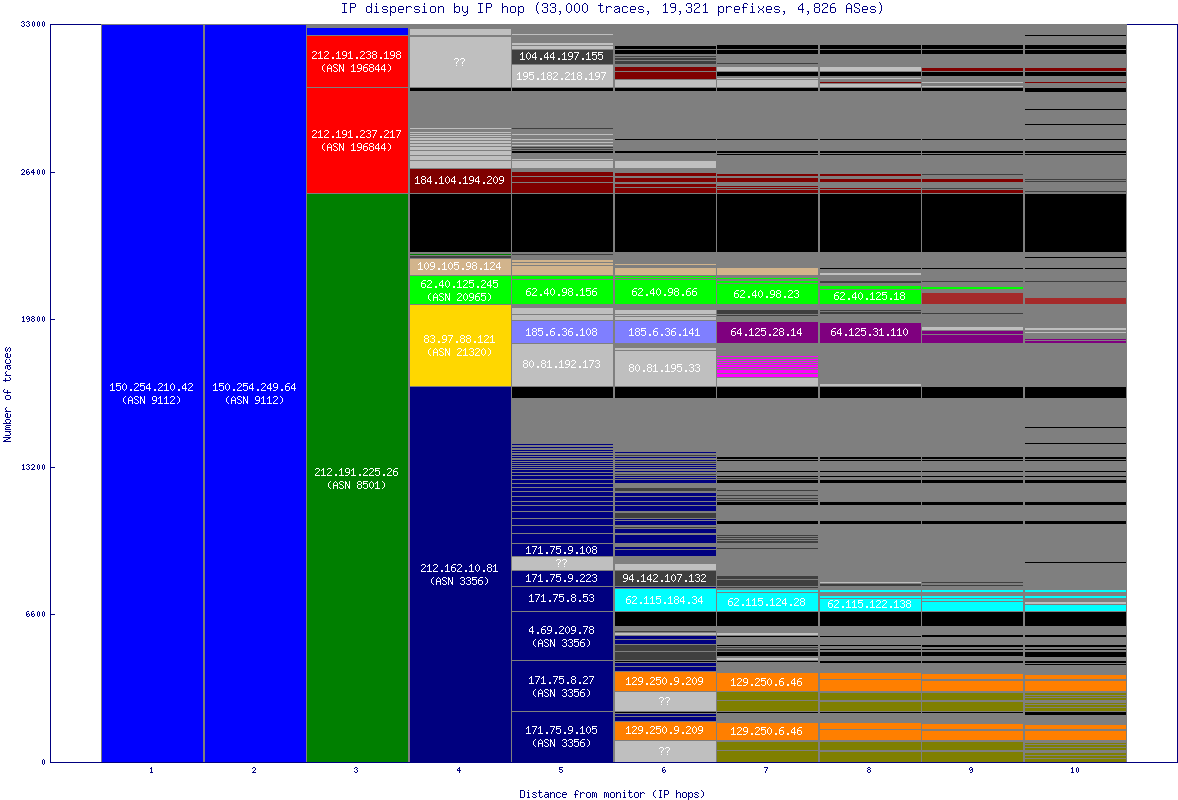Select the 150.254.249.64 hop 2 block
The width and height of the screenshot is (1178, 800).
click(254, 393)
